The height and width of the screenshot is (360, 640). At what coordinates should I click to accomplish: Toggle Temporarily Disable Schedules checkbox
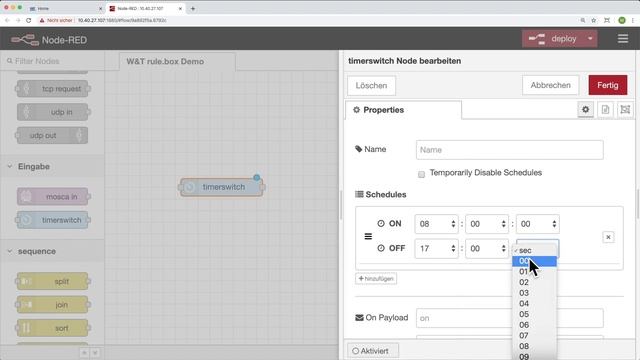point(421,174)
